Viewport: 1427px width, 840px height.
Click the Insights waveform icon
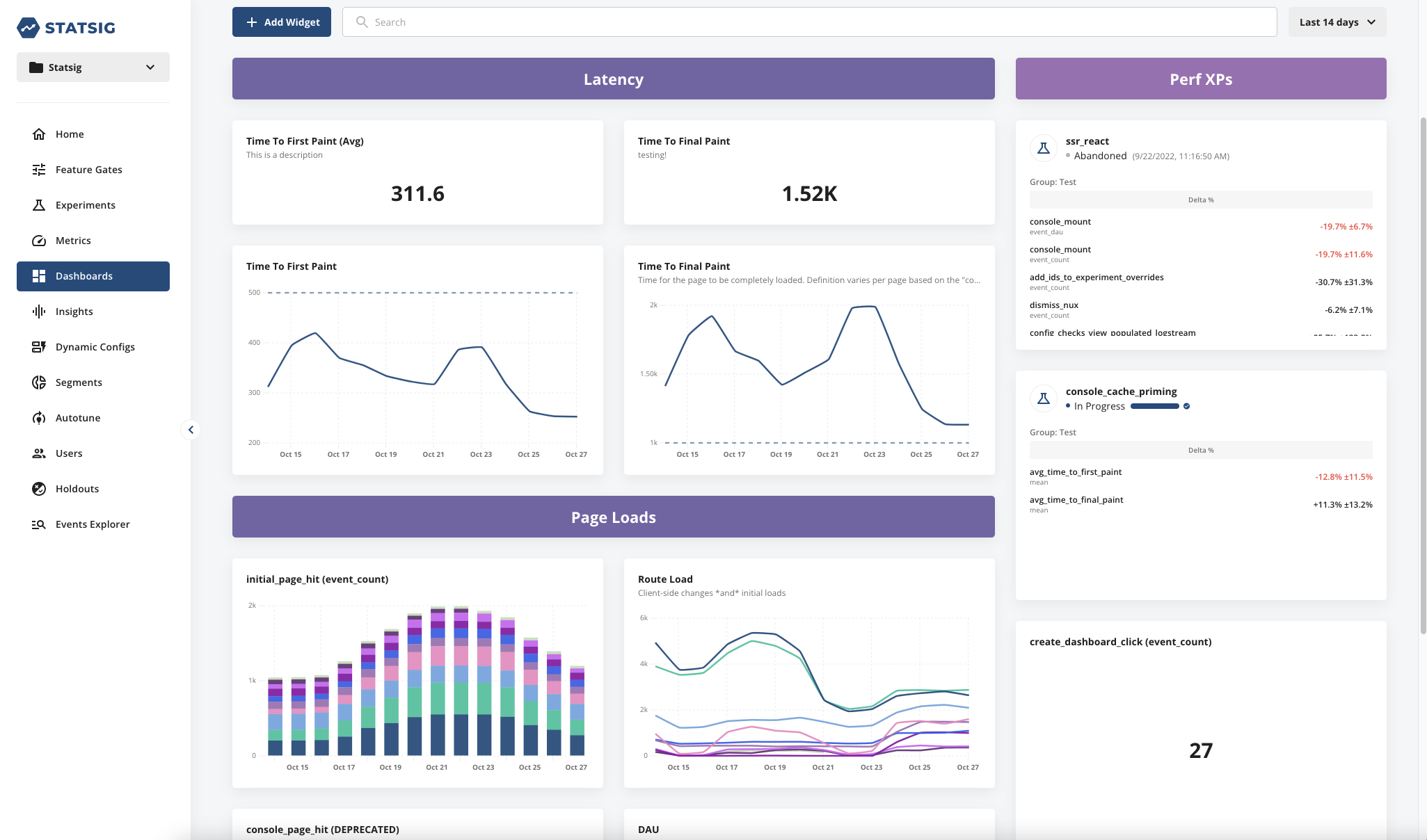coord(39,312)
